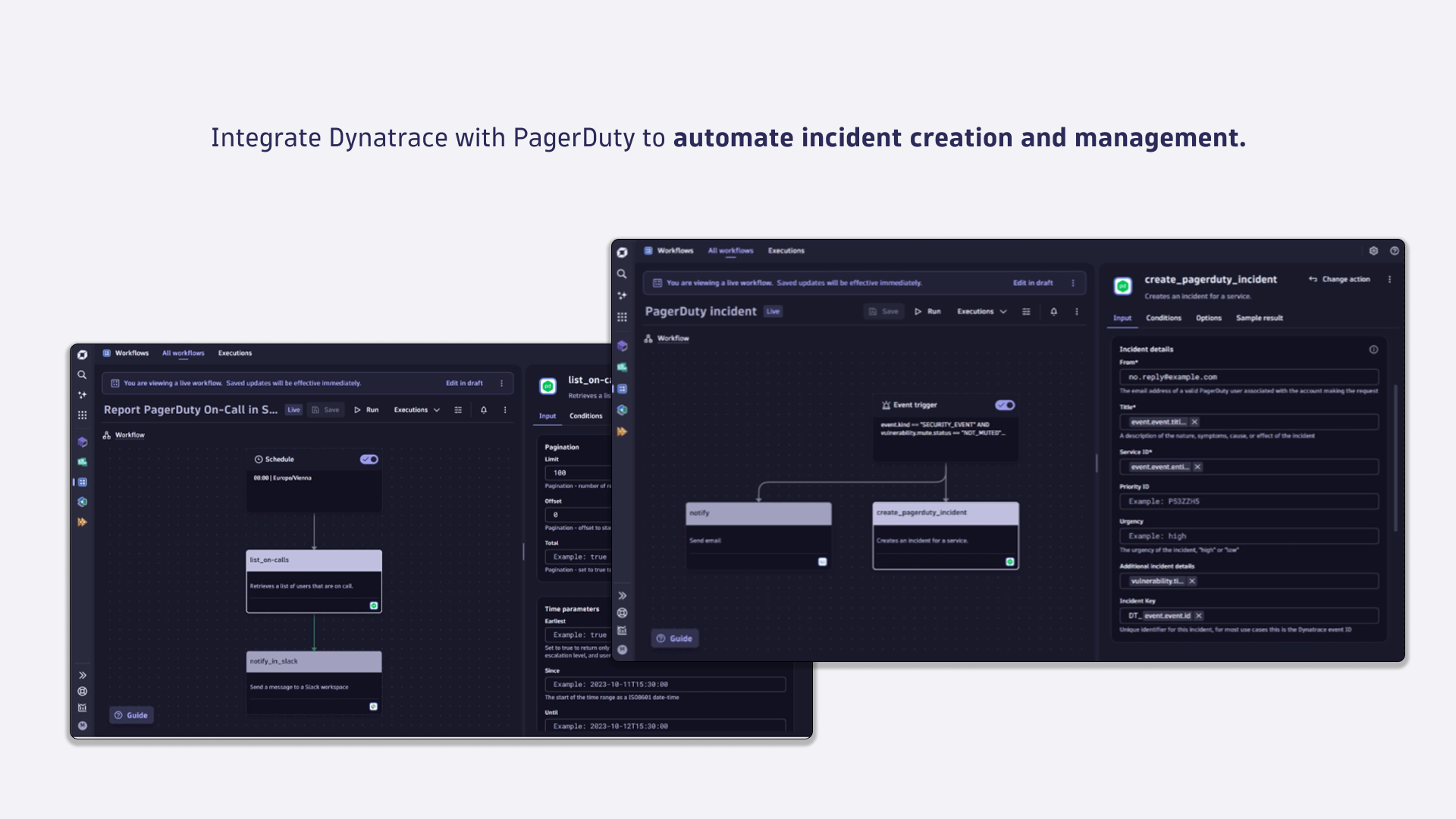Open the apps grid icon in the sidebar
The image size is (1456, 819).
click(x=623, y=316)
